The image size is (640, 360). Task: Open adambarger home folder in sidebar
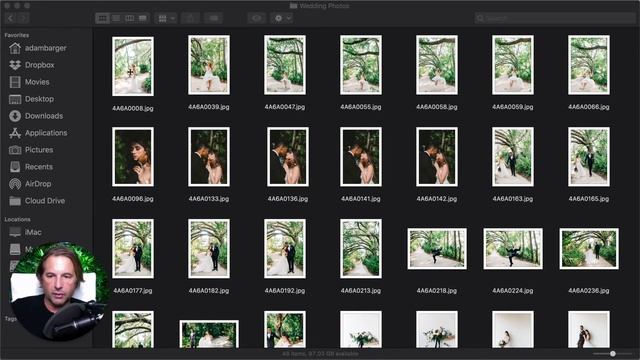38,48
